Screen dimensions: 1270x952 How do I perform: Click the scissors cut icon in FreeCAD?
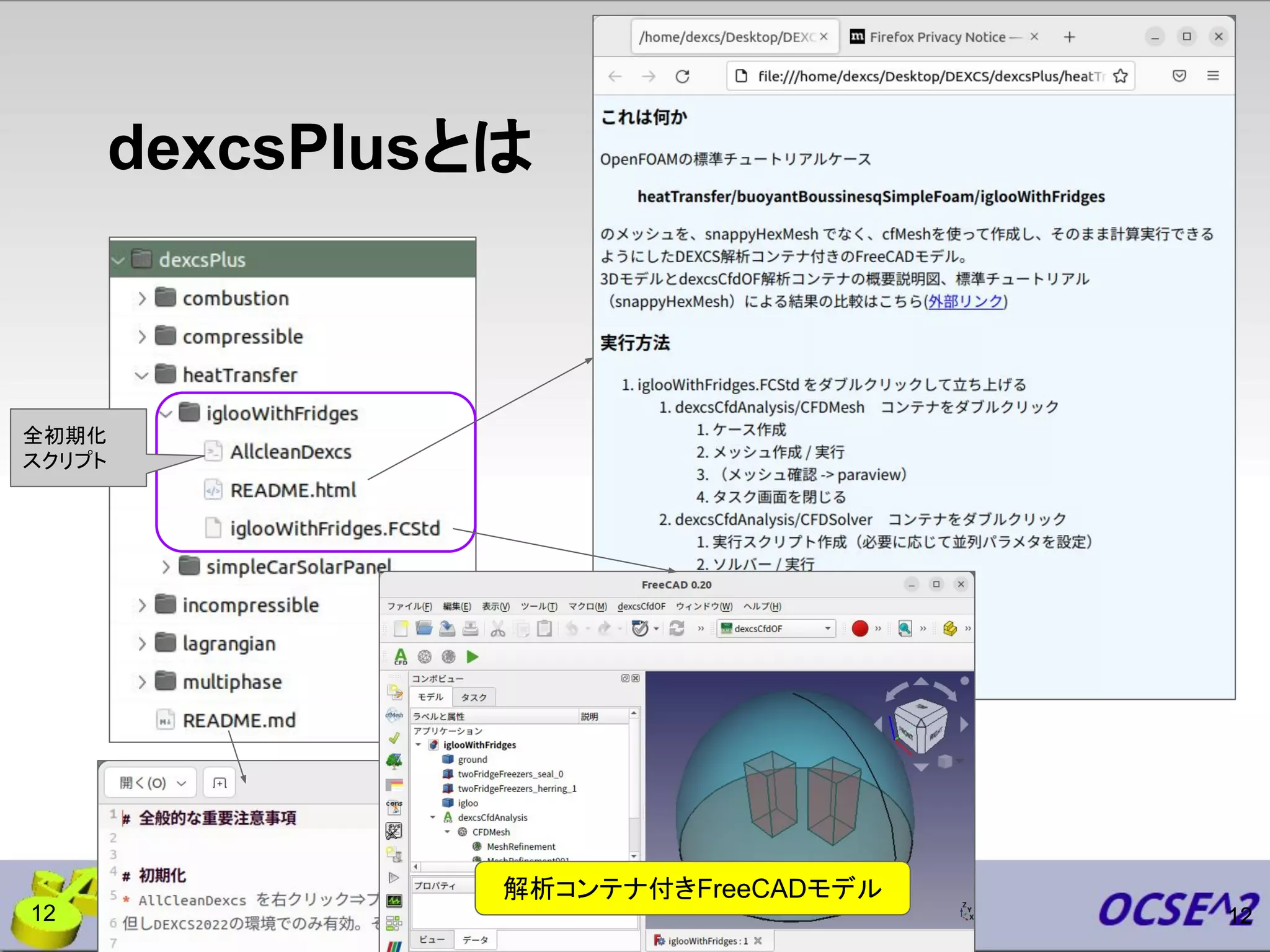coord(497,629)
